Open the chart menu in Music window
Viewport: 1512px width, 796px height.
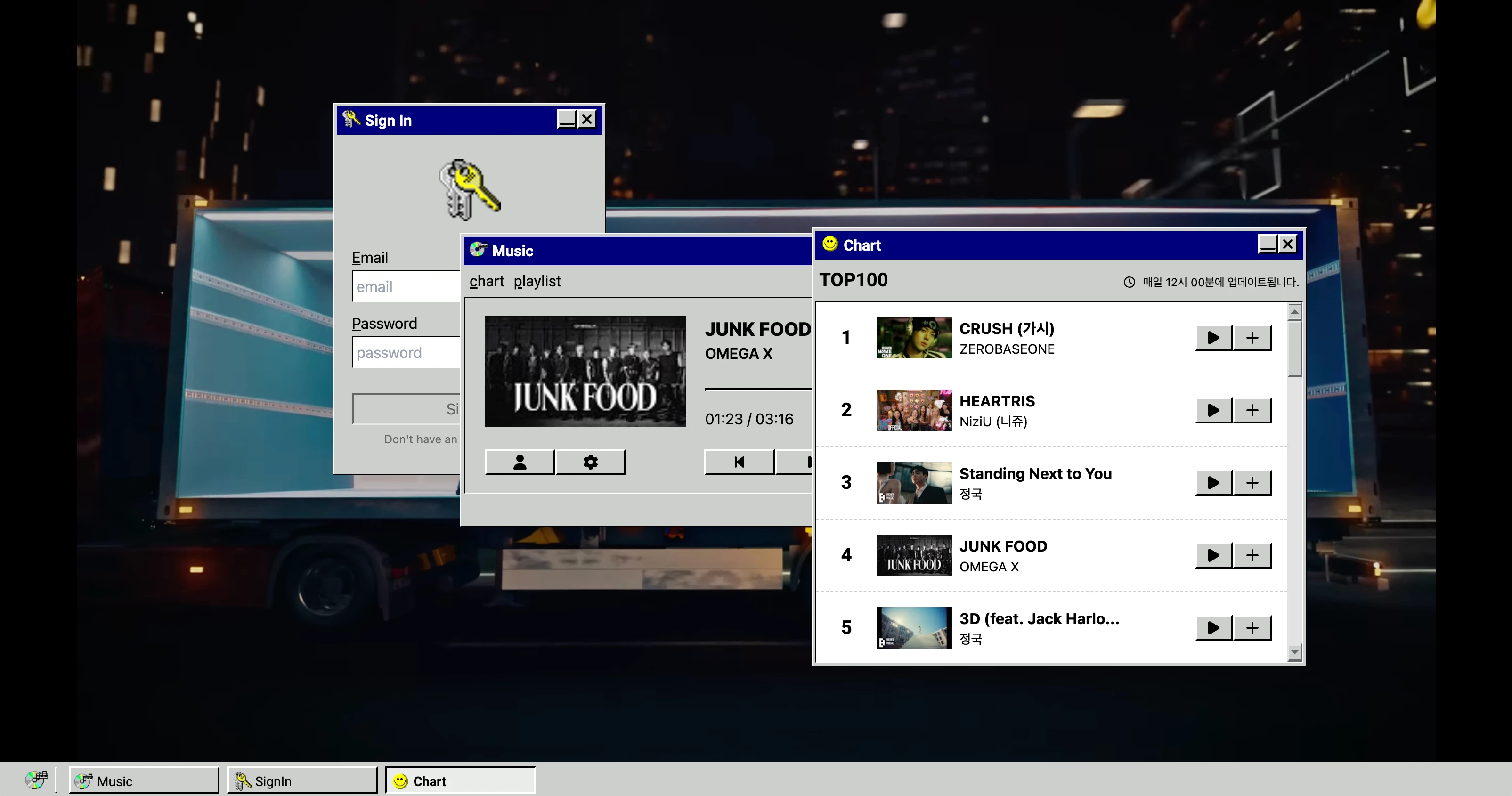[487, 281]
